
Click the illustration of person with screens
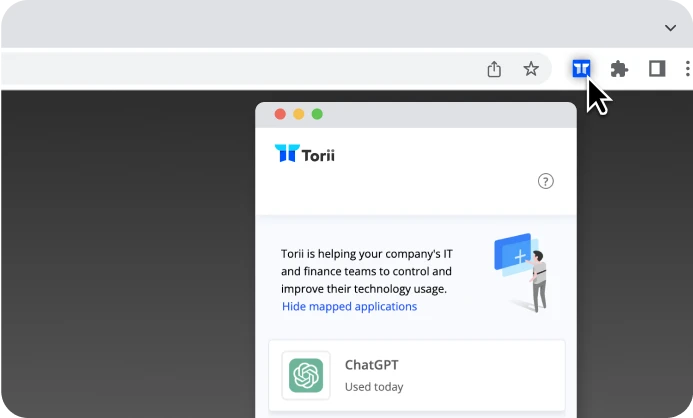point(522,273)
